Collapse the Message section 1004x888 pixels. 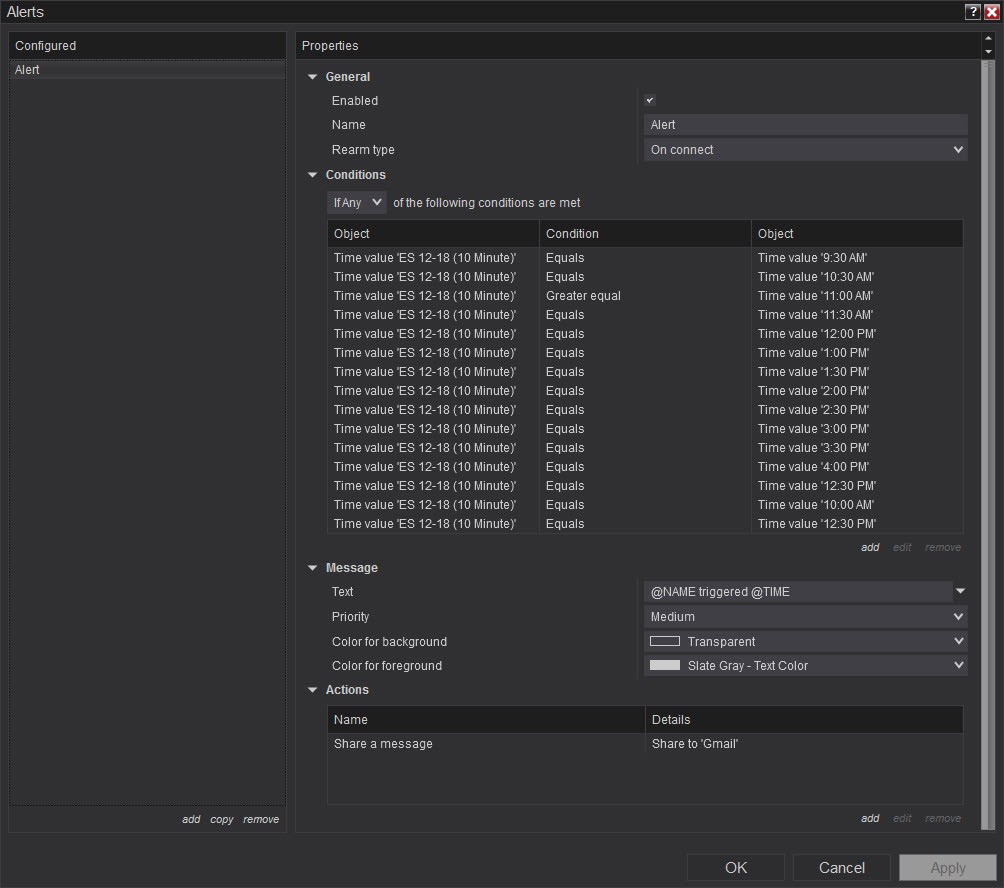[313, 568]
